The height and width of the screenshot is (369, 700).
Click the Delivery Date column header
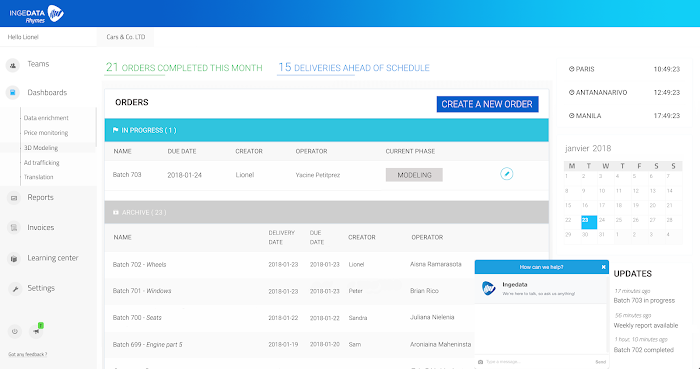[282, 237]
